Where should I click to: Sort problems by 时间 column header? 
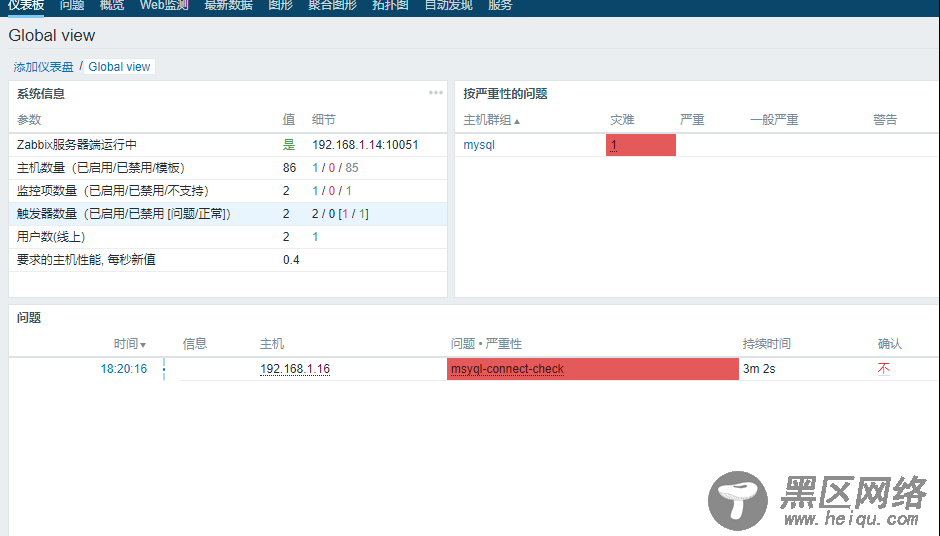[130, 344]
